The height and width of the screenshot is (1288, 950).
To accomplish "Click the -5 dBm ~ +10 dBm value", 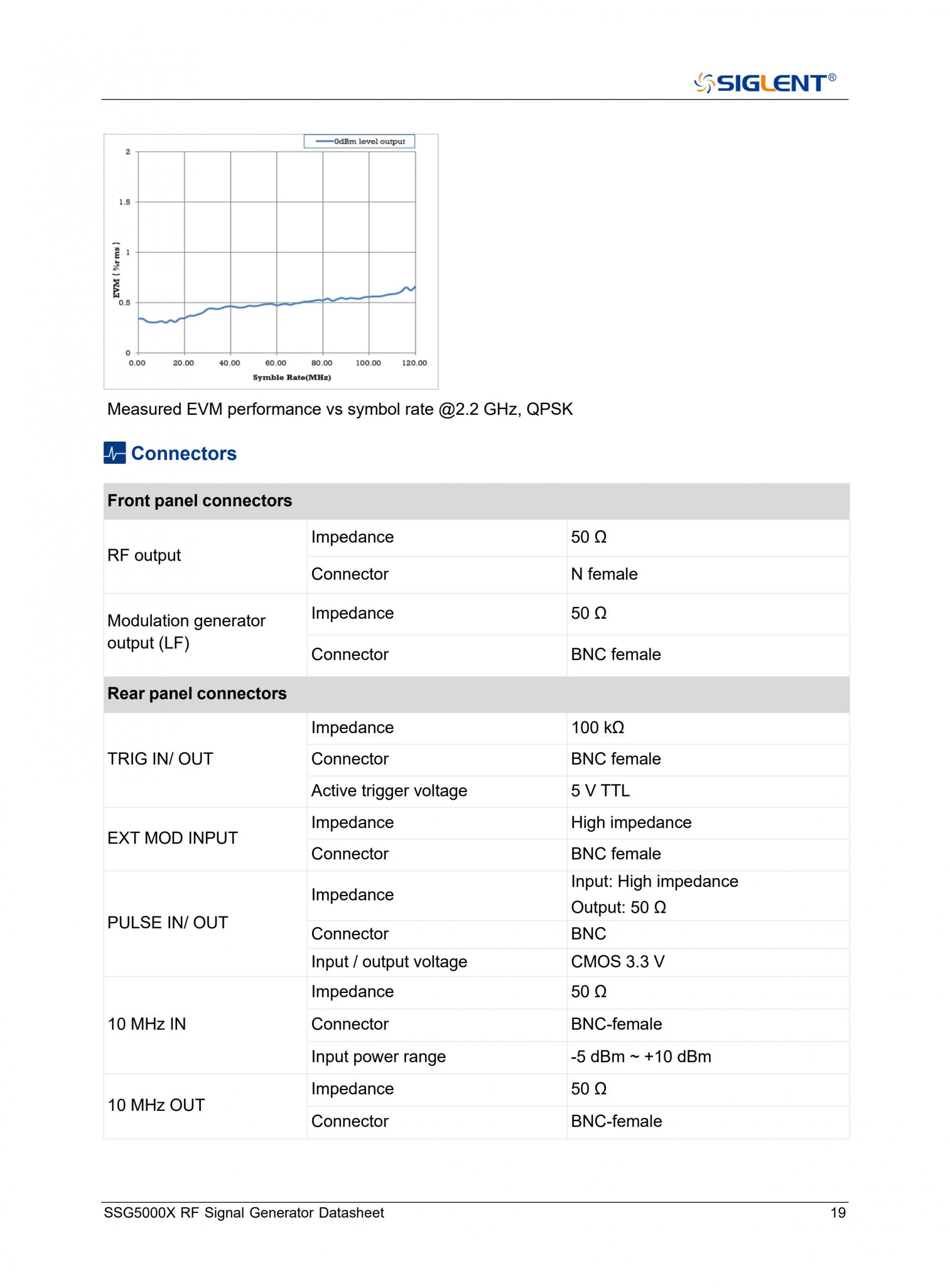I will 641,1056.
